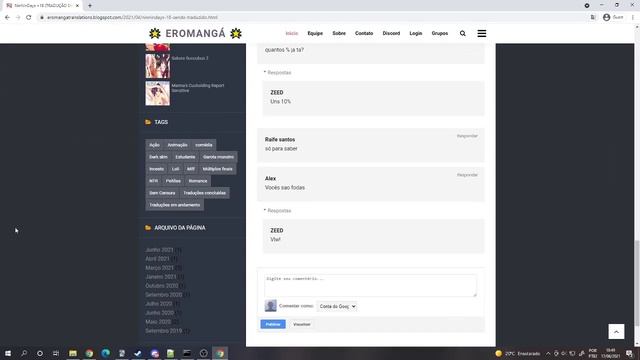640x360 pixels.
Task: Select the Traduções concluídas tag
Action: [x=204, y=193]
